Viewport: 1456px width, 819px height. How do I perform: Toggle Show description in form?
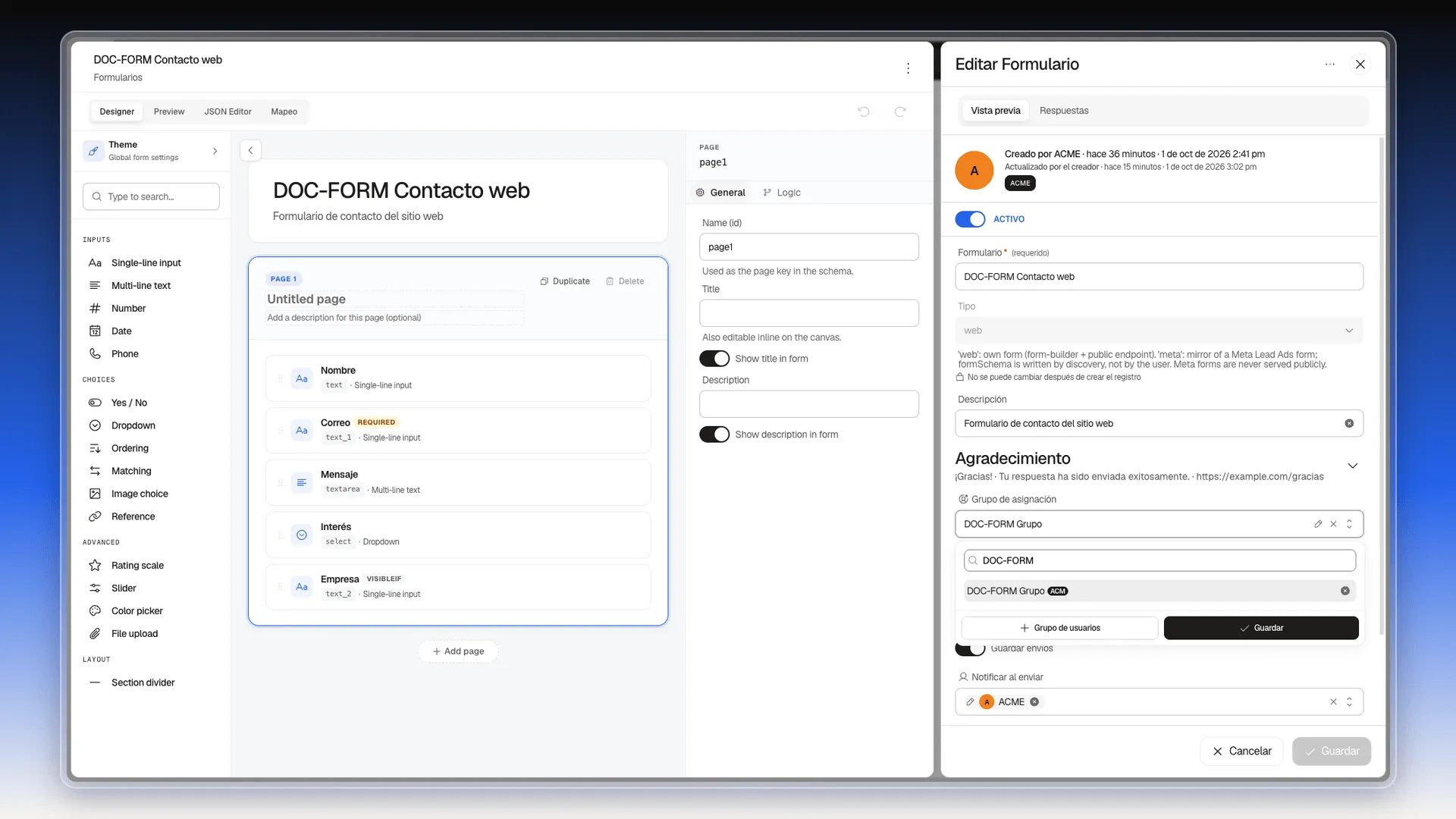714,435
